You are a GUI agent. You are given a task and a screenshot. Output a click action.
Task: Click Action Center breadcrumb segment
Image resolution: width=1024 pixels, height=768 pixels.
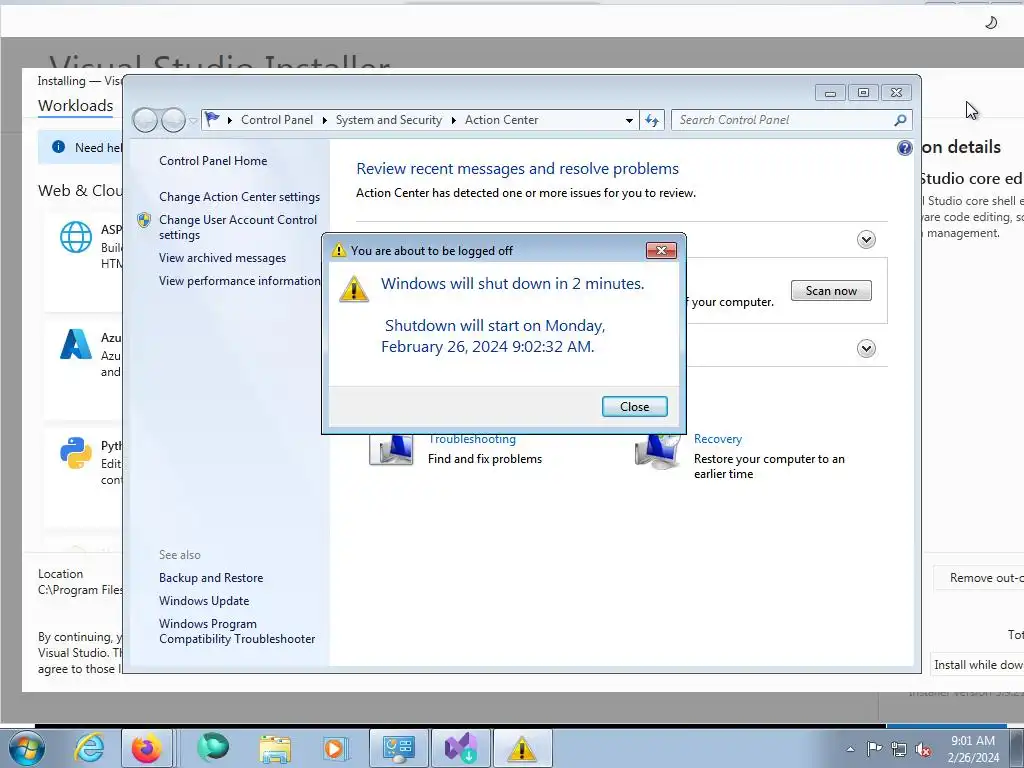pyautogui.click(x=502, y=120)
